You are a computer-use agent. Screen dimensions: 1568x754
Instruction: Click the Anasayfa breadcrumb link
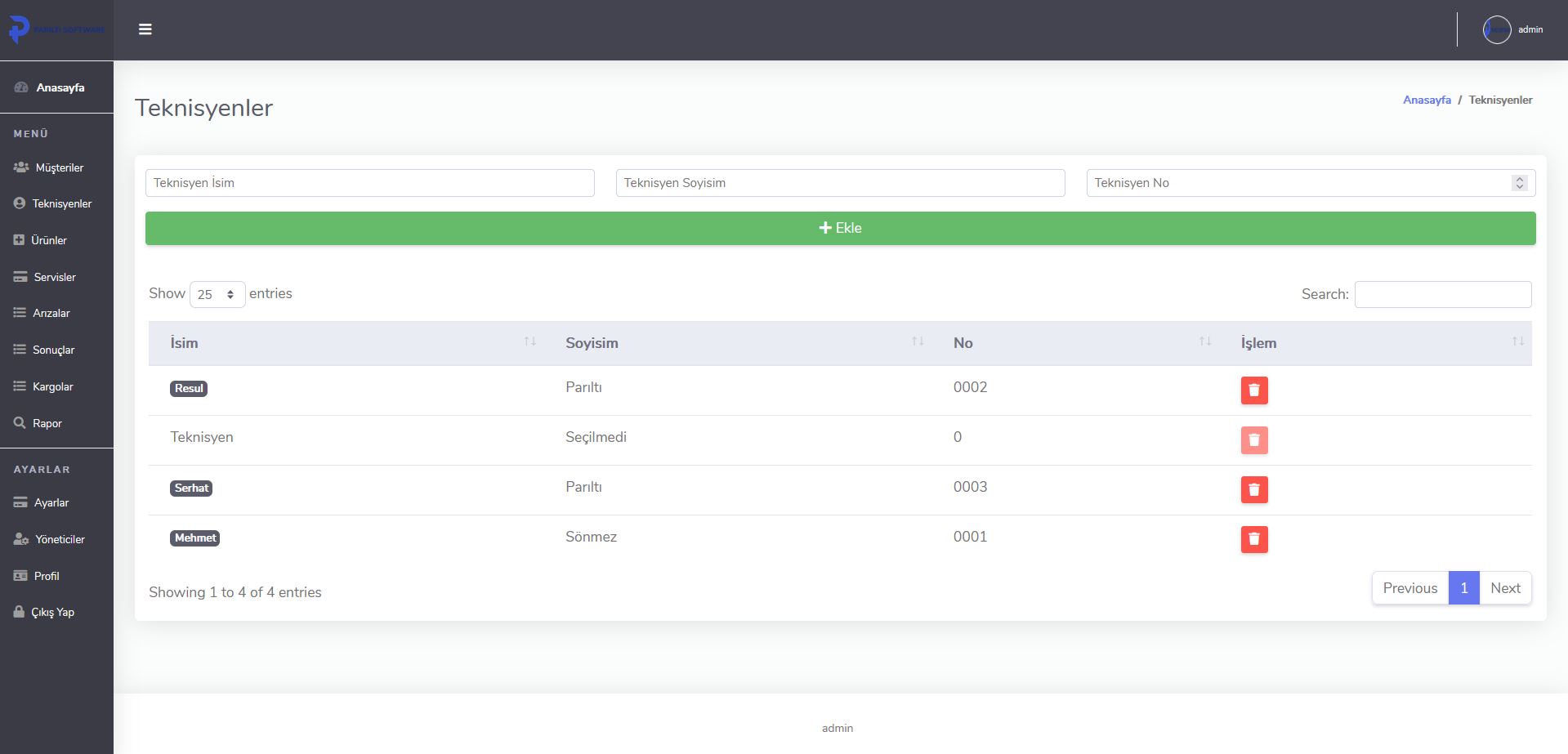1427,100
